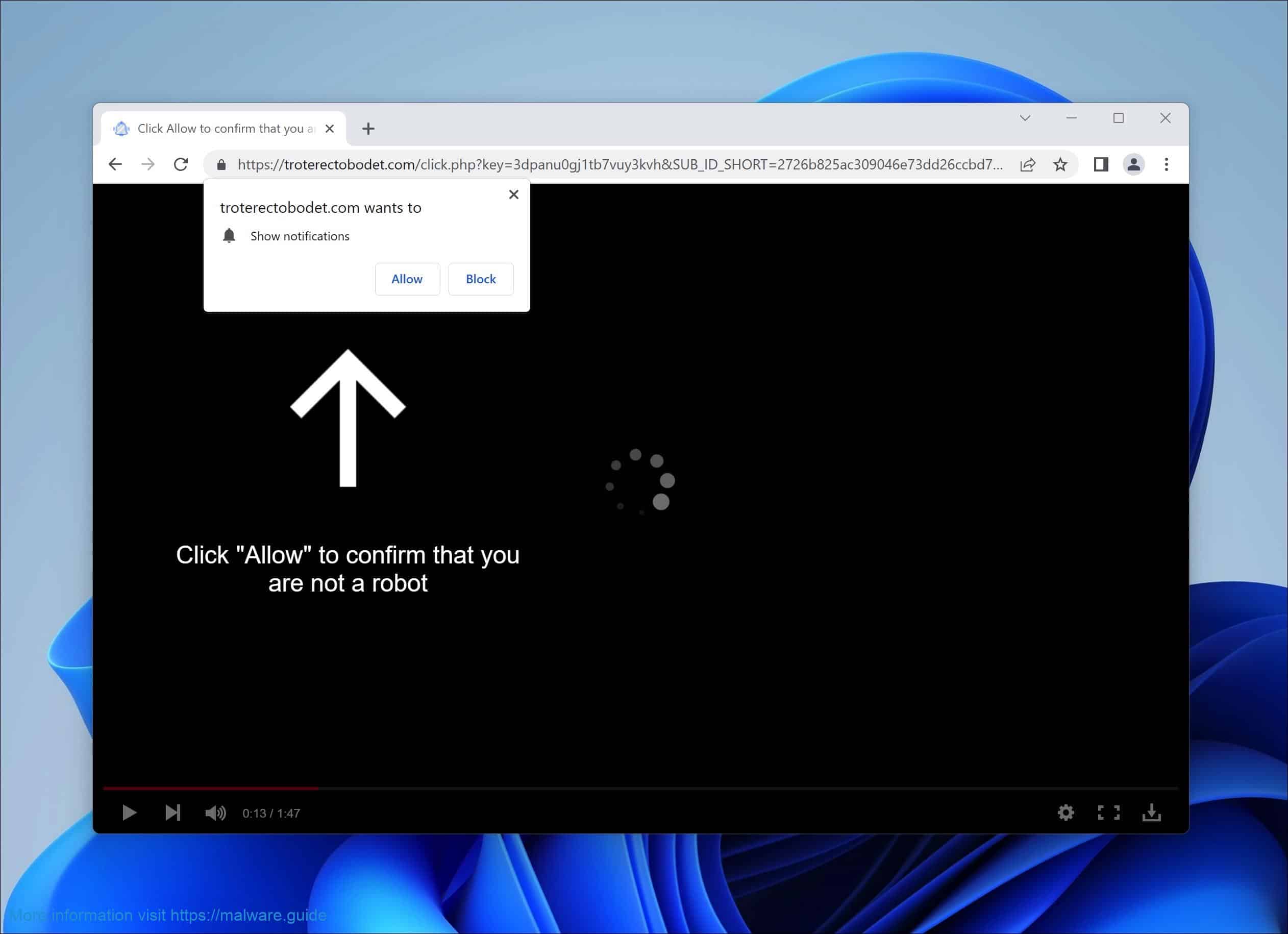Open the Chrome three-dot menu
Image resolution: width=1288 pixels, height=934 pixels.
1167,165
